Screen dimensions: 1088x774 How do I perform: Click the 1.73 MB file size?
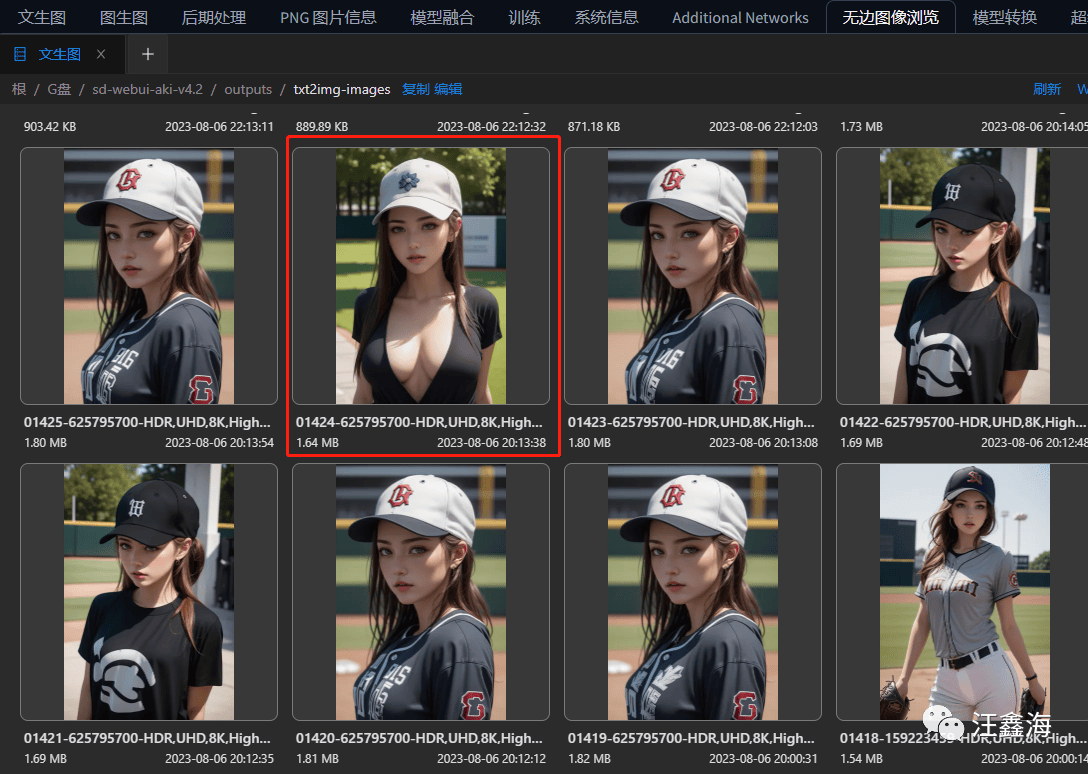coord(861,126)
